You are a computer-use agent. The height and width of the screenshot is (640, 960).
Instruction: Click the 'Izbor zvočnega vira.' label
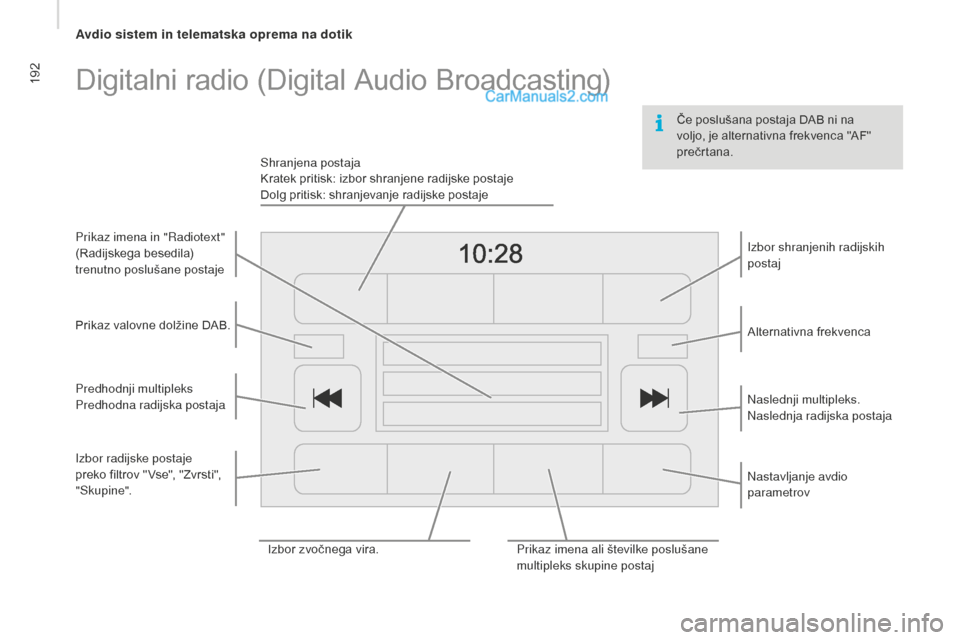coord(323,549)
